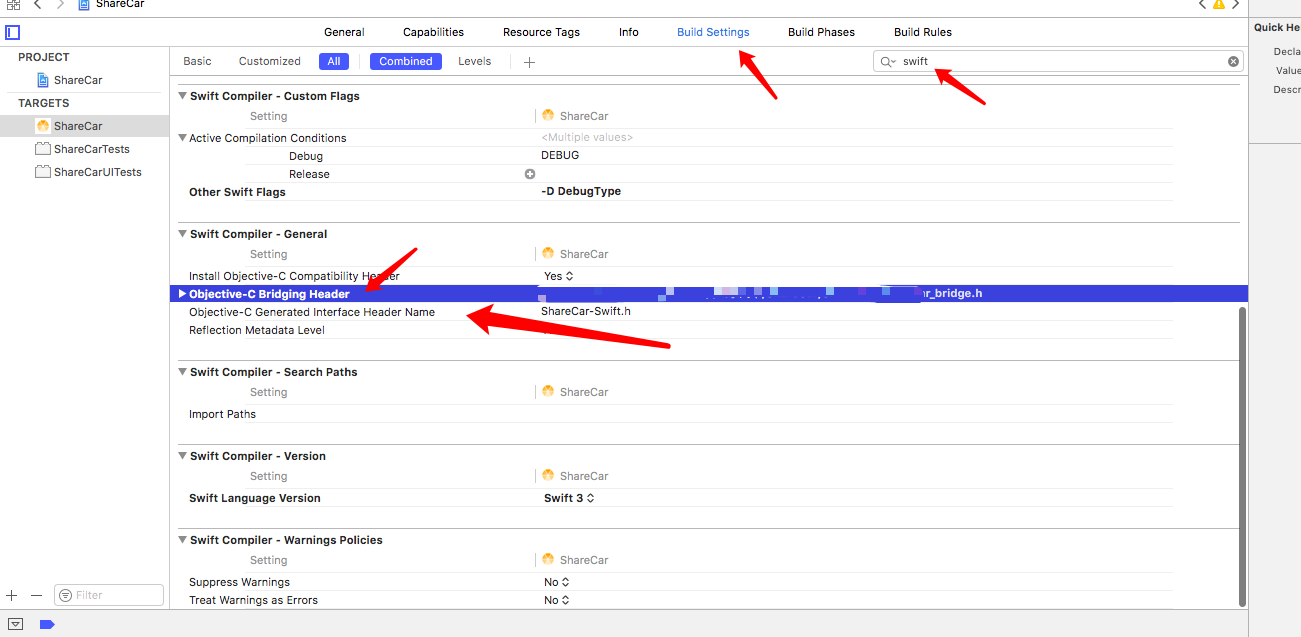
Task: Show Basic build settings
Action: pyautogui.click(x=197, y=61)
